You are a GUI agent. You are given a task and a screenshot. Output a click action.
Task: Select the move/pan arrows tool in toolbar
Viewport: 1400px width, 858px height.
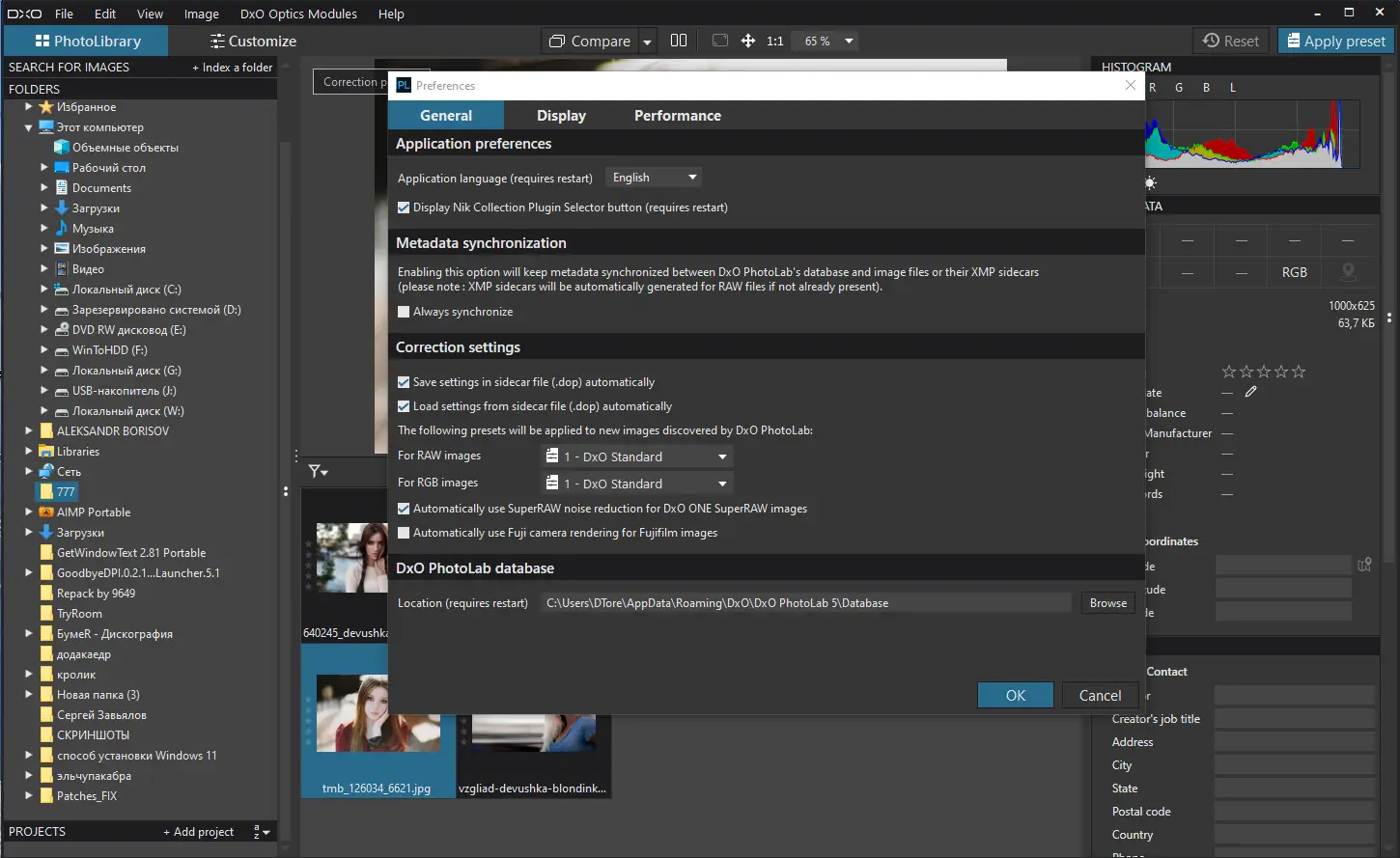(747, 41)
